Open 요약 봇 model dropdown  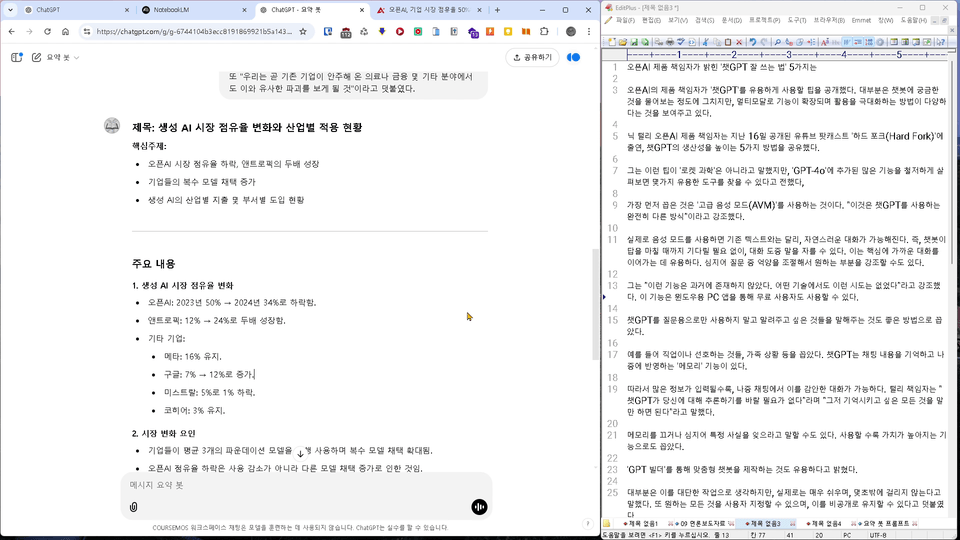pyautogui.click(x=63, y=57)
